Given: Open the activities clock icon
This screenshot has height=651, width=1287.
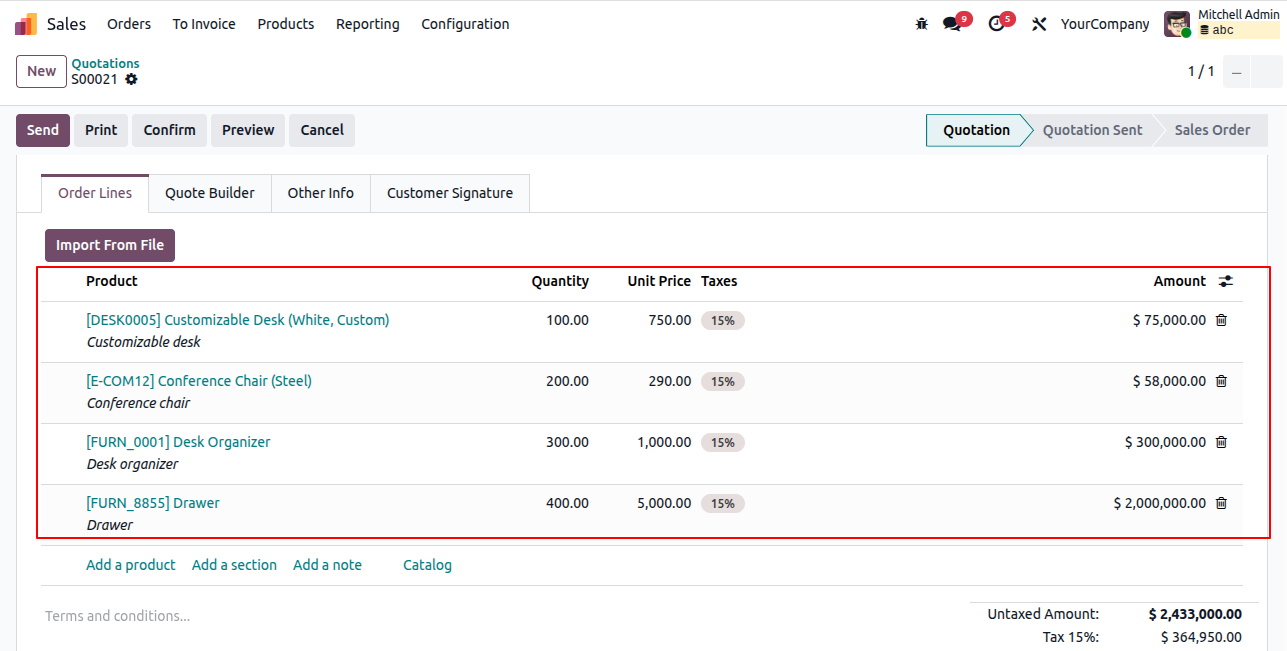Looking at the screenshot, I should [996, 24].
